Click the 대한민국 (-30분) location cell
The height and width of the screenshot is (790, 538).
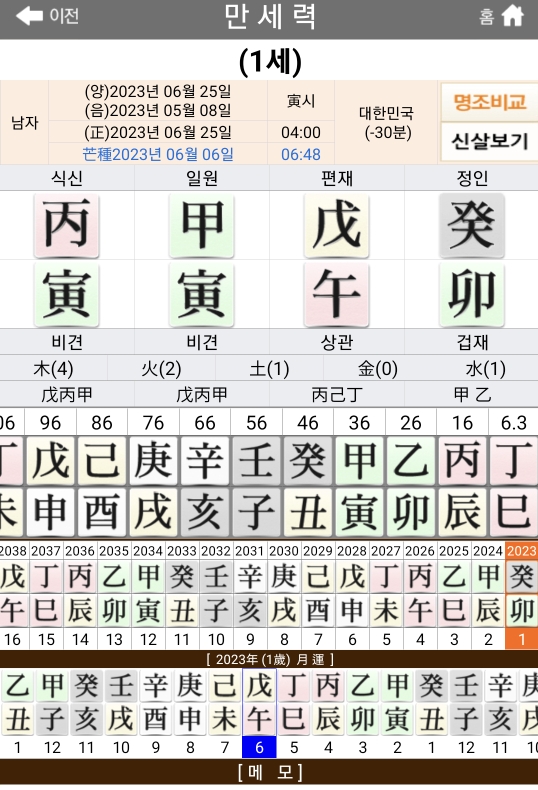tap(386, 122)
